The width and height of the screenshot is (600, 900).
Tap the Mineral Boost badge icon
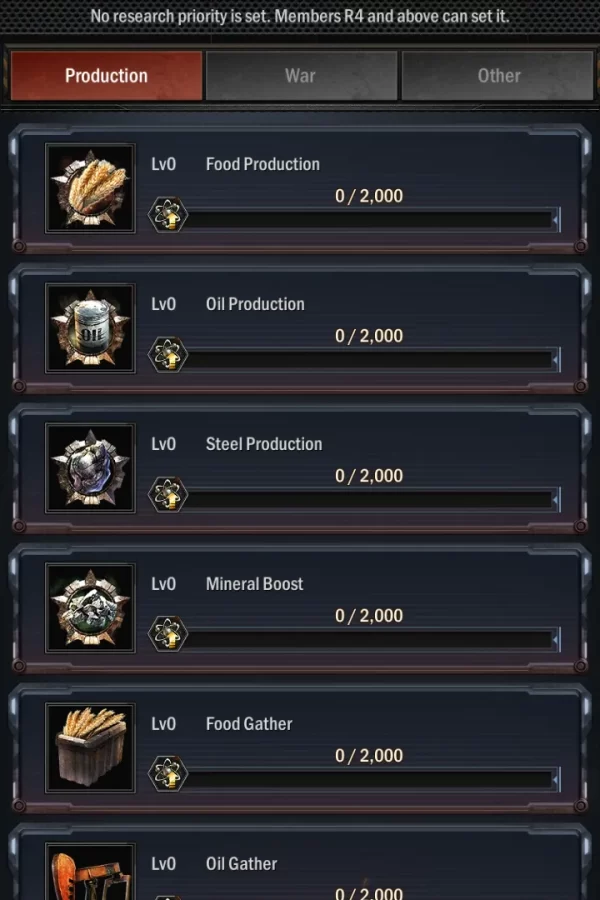tap(90, 608)
